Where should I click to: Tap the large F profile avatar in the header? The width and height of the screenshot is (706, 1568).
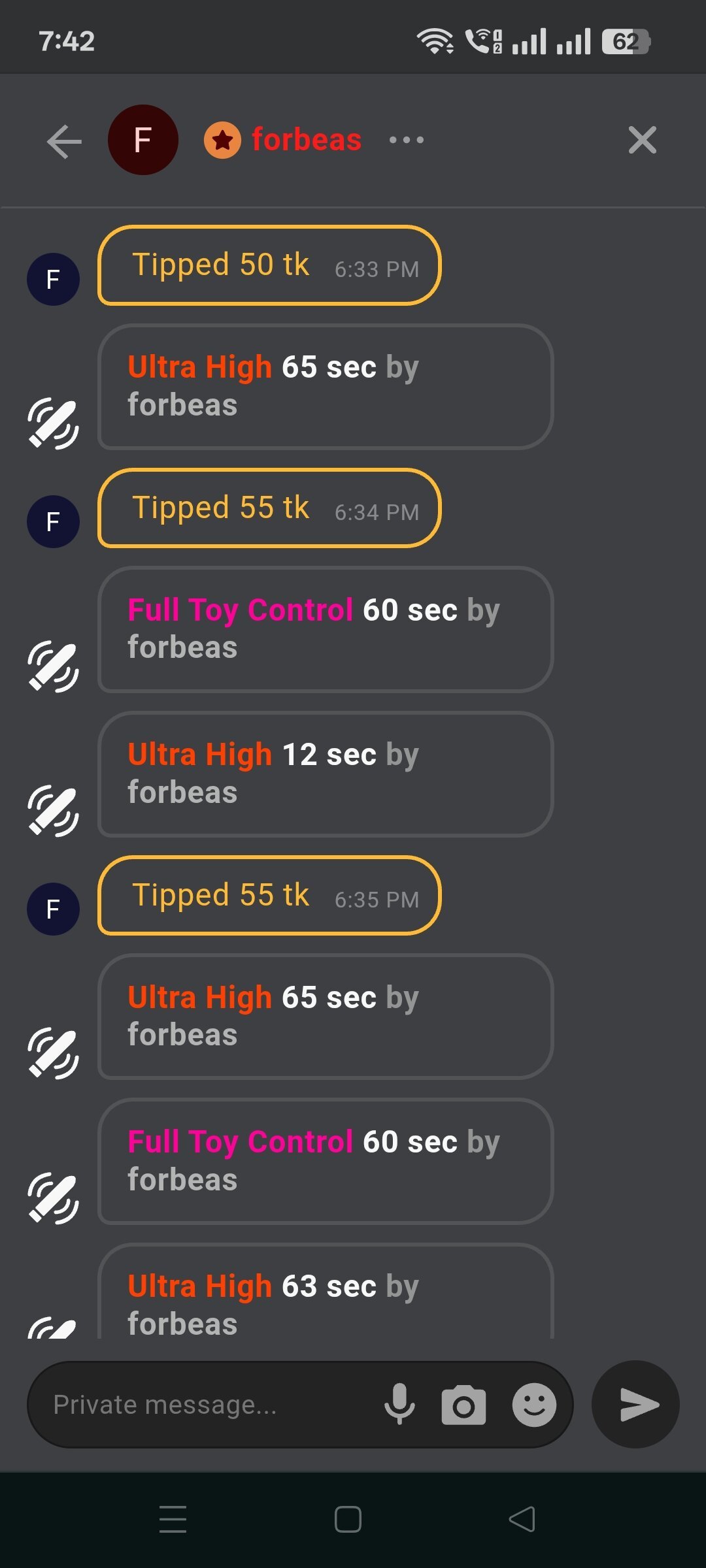pos(143,140)
